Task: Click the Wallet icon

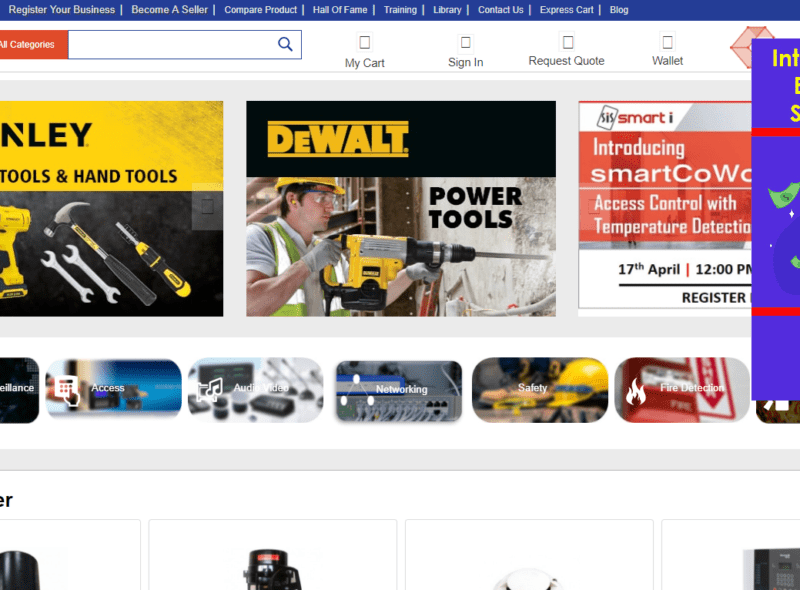Action: [x=667, y=42]
